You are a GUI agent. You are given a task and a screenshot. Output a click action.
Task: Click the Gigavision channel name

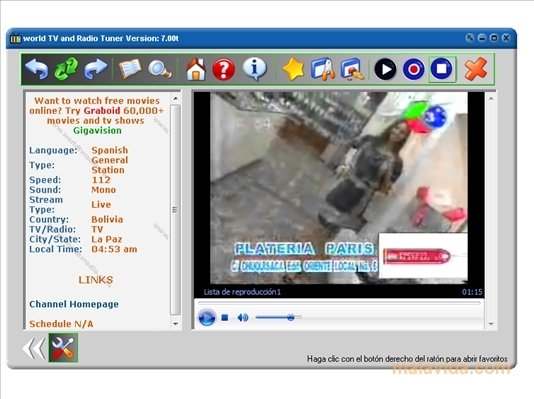coord(97,131)
